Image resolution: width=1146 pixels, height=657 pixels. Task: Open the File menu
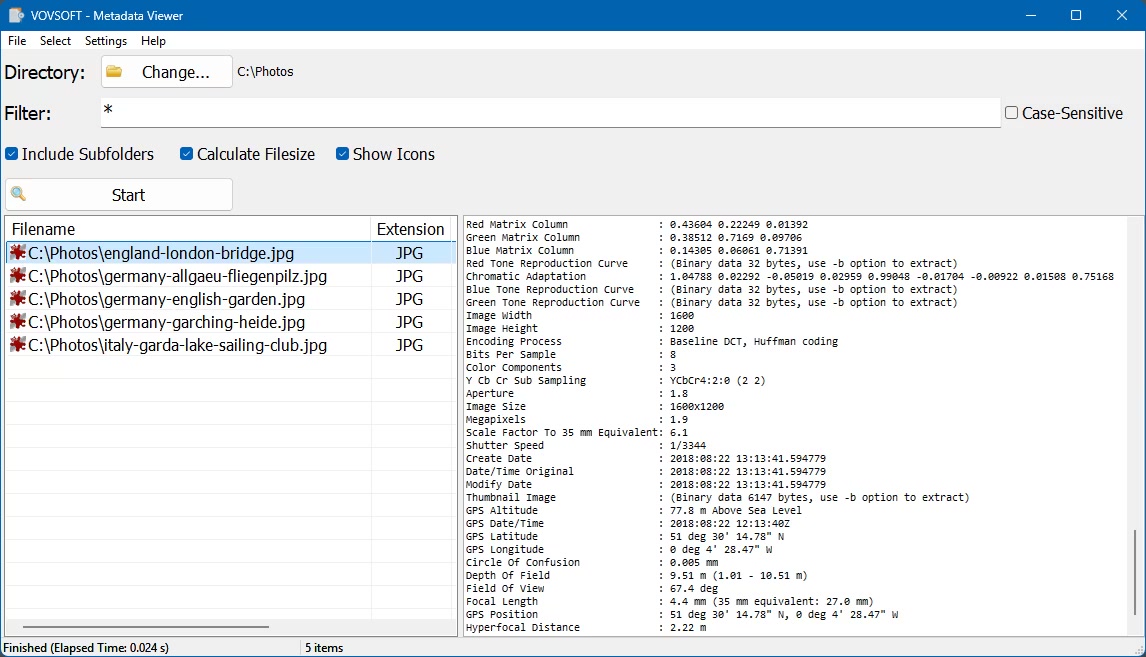[17, 41]
